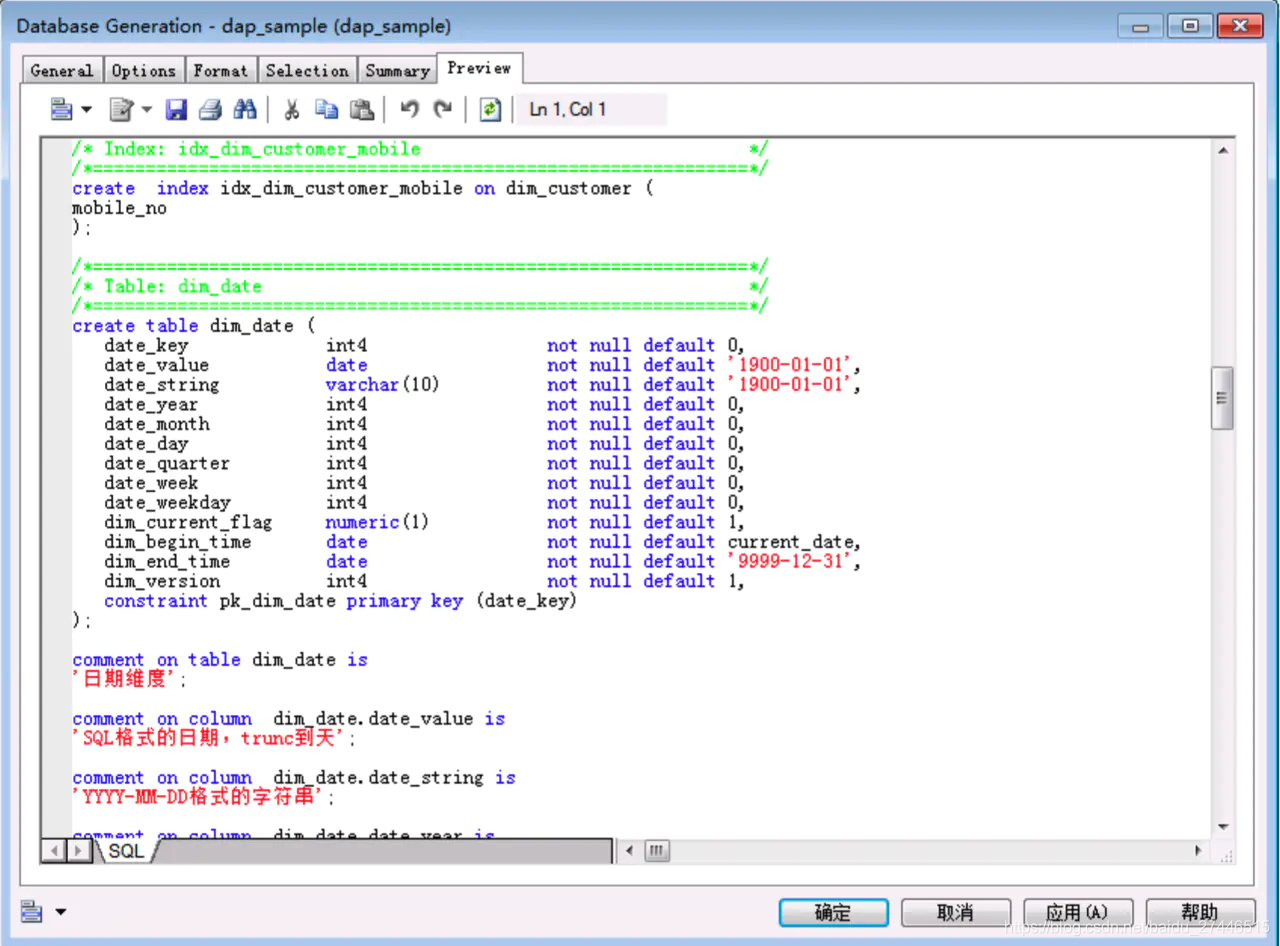Click 'create table dim_date (' line

coord(194,326)
